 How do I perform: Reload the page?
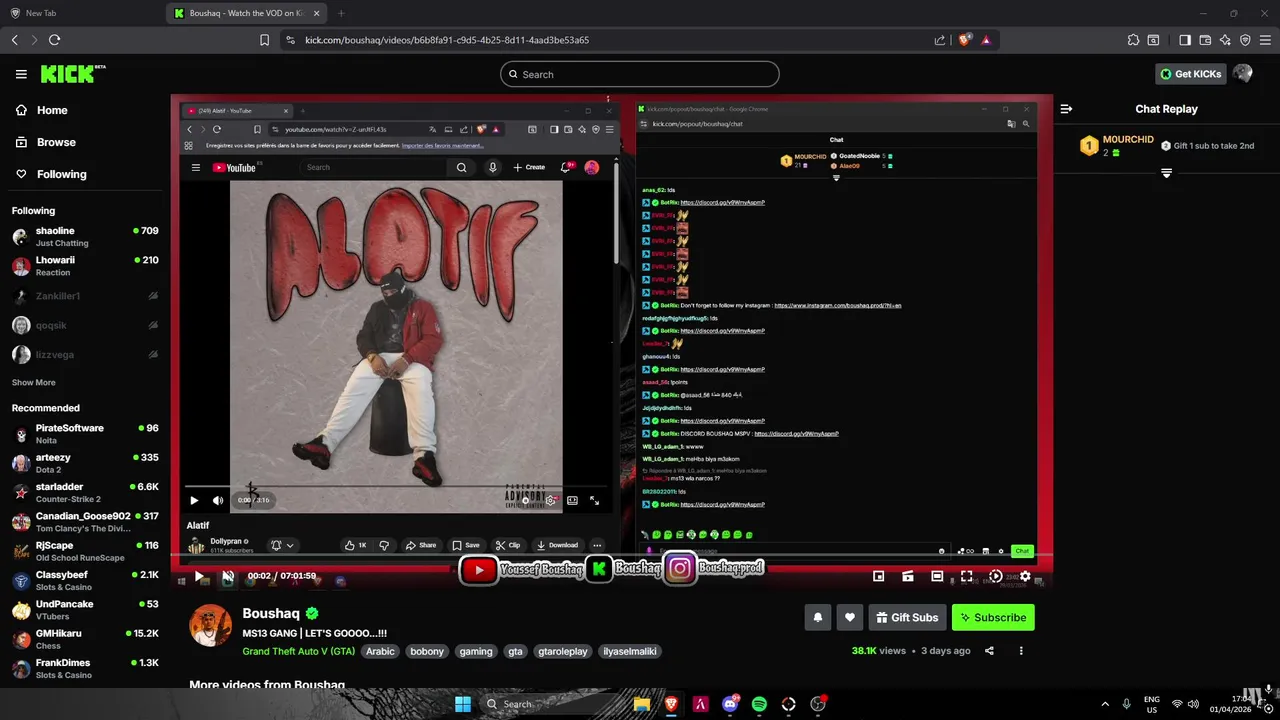pyautogui.click(x=54, y=40)
